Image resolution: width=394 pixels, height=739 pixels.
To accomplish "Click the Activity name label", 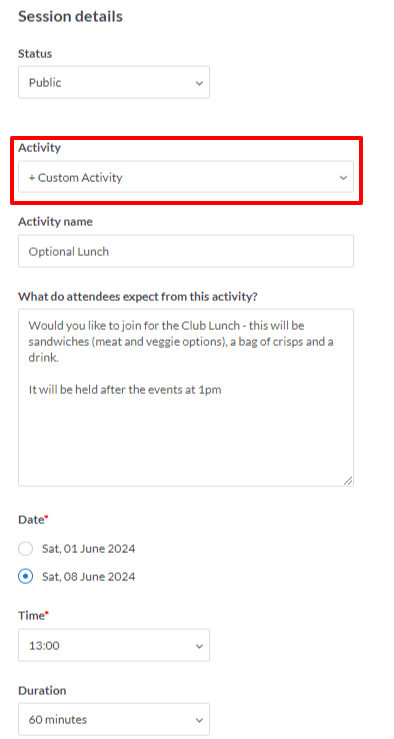I will pos(55,222).
